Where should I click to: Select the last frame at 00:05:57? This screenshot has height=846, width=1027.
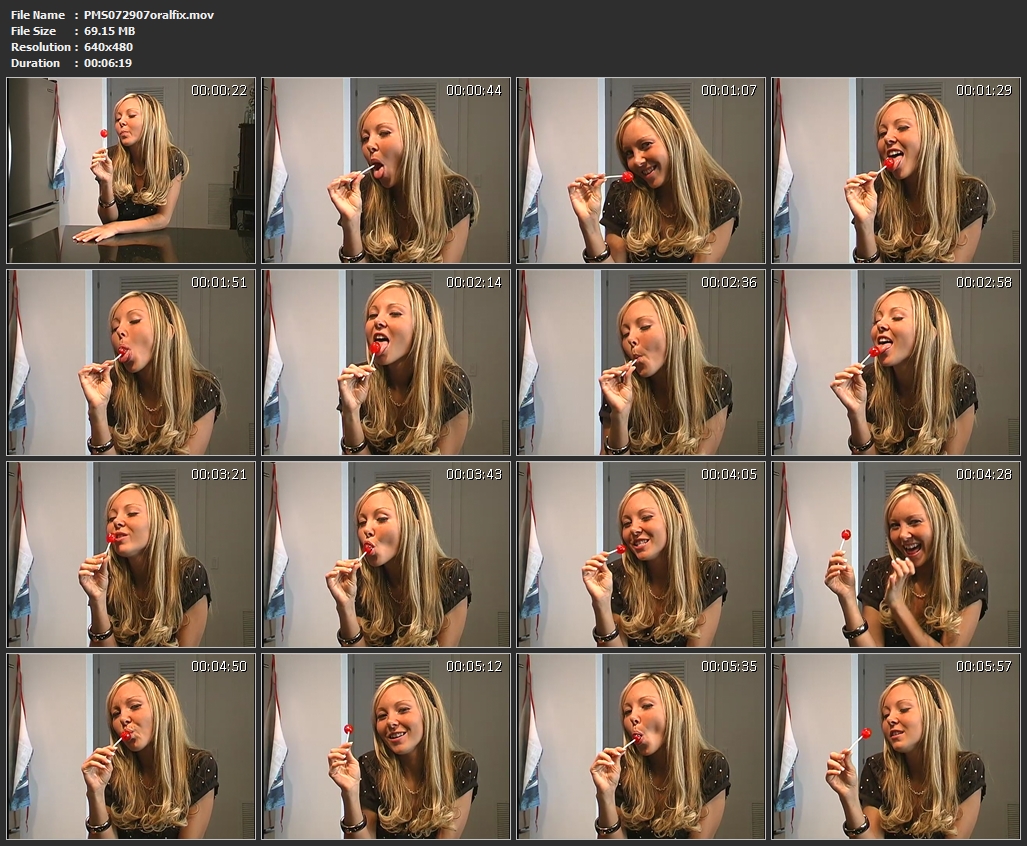[x=896, y=746]
